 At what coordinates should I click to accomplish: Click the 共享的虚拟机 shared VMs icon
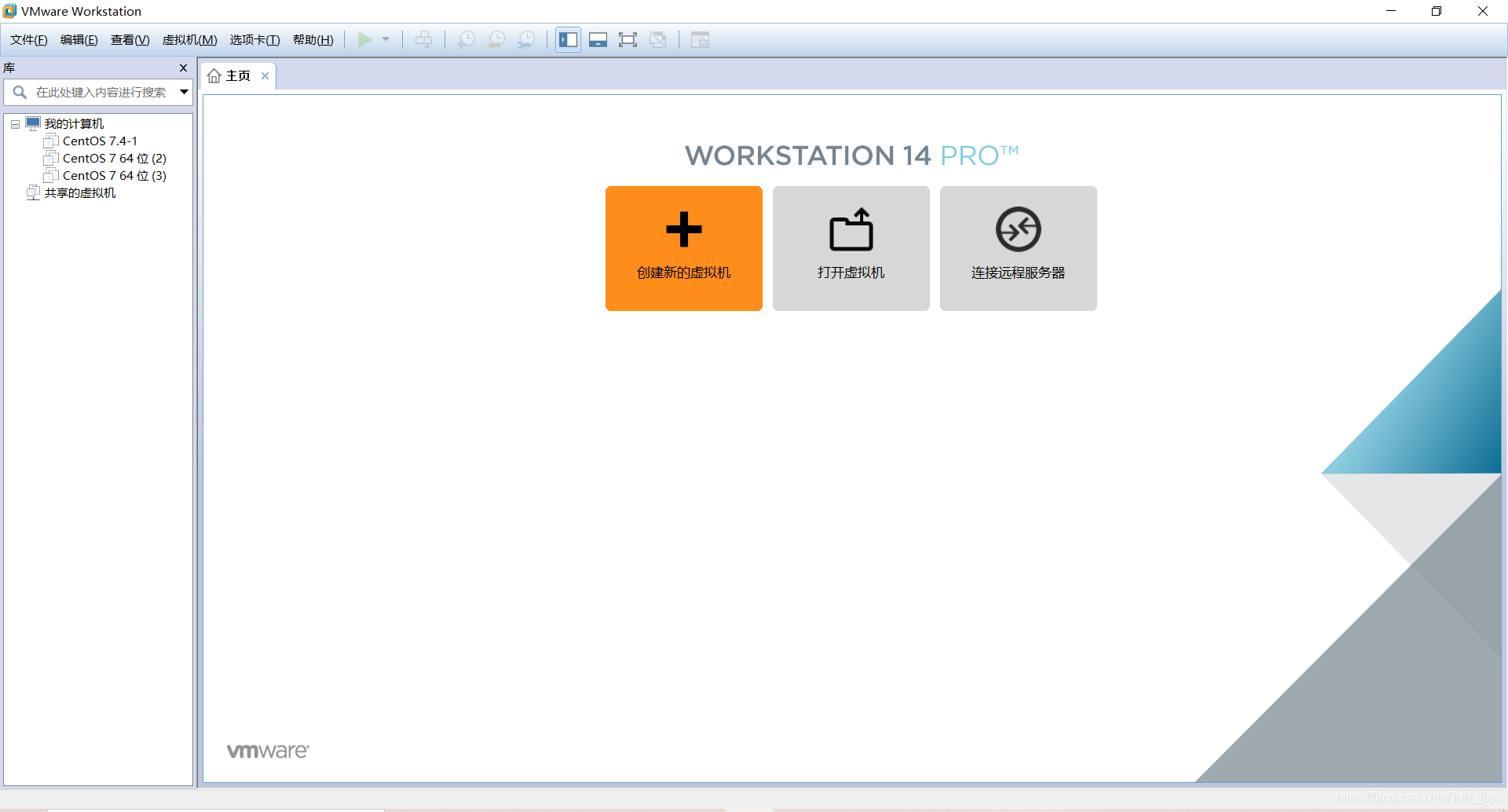click(33, 193)
